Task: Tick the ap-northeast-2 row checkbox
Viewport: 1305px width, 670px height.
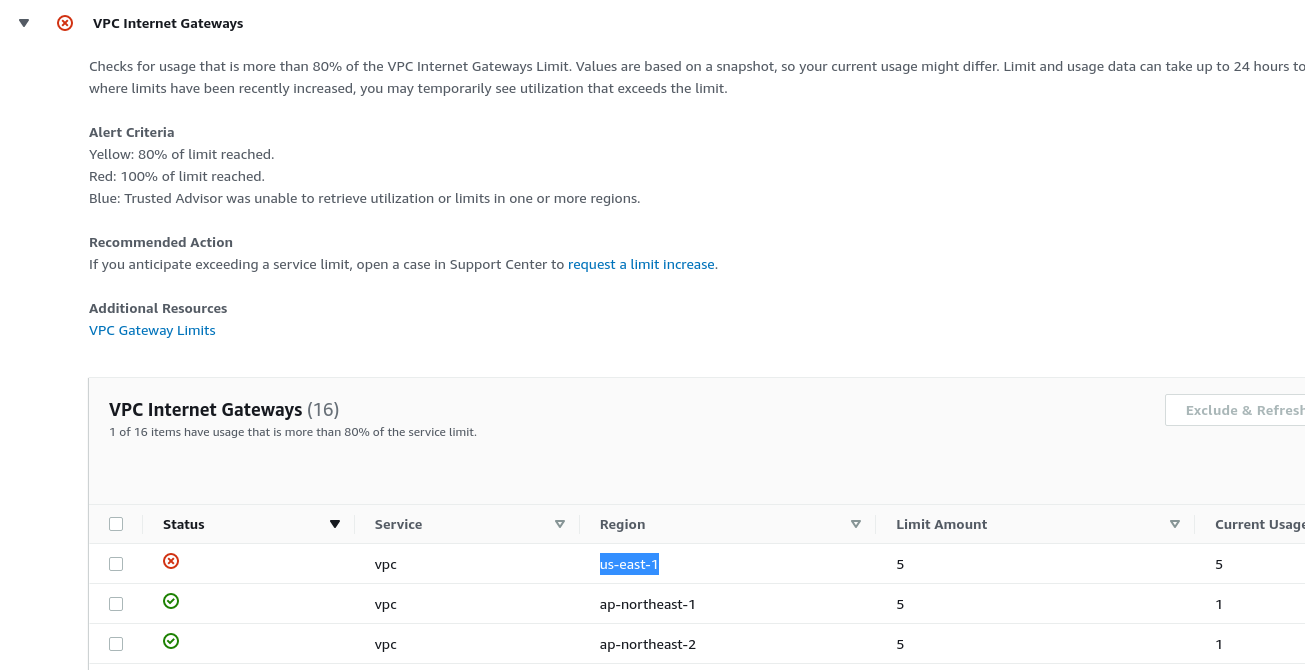Action: (116, 644)
